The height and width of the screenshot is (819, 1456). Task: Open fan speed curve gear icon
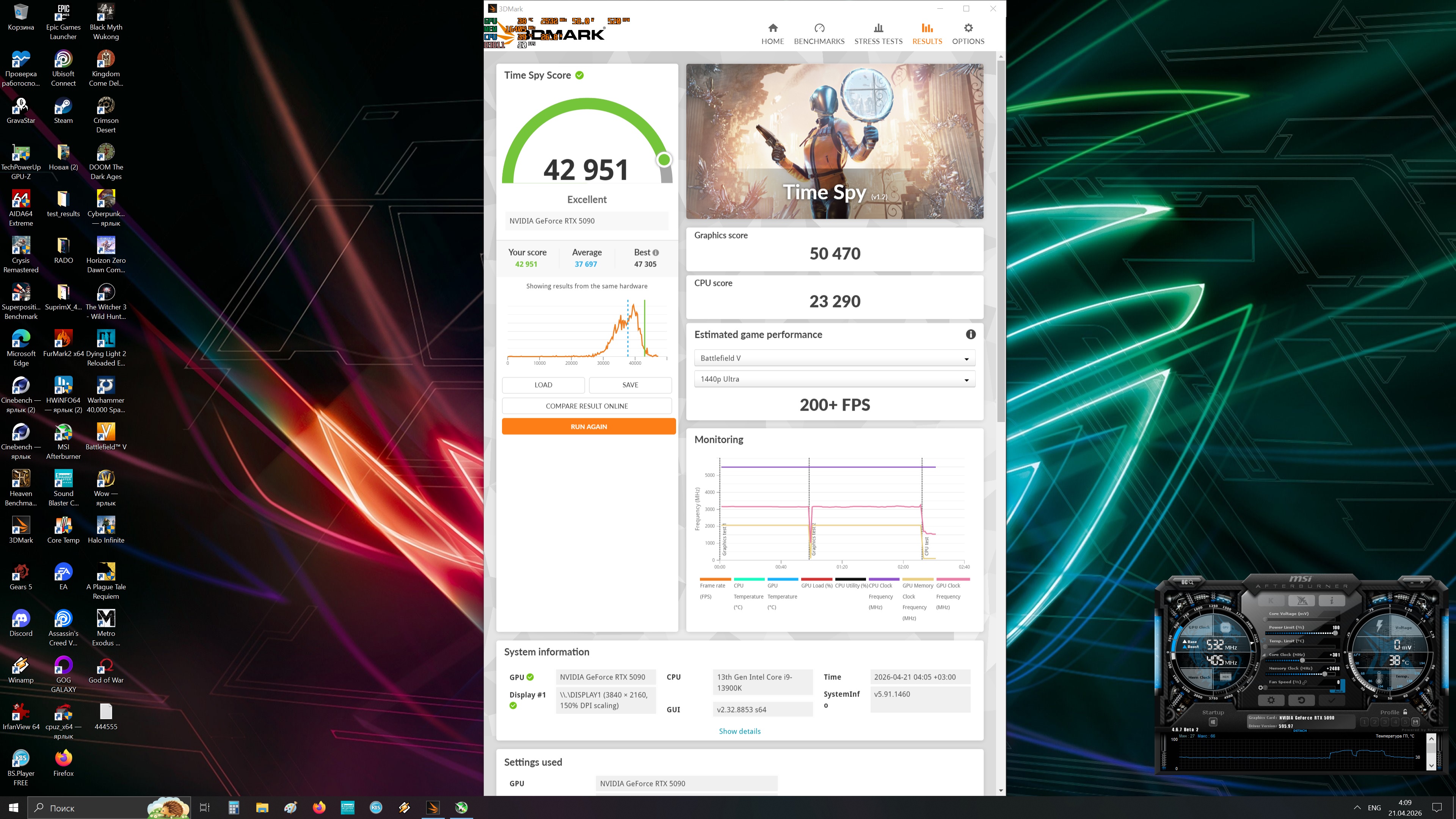(x=1260, y=688)
